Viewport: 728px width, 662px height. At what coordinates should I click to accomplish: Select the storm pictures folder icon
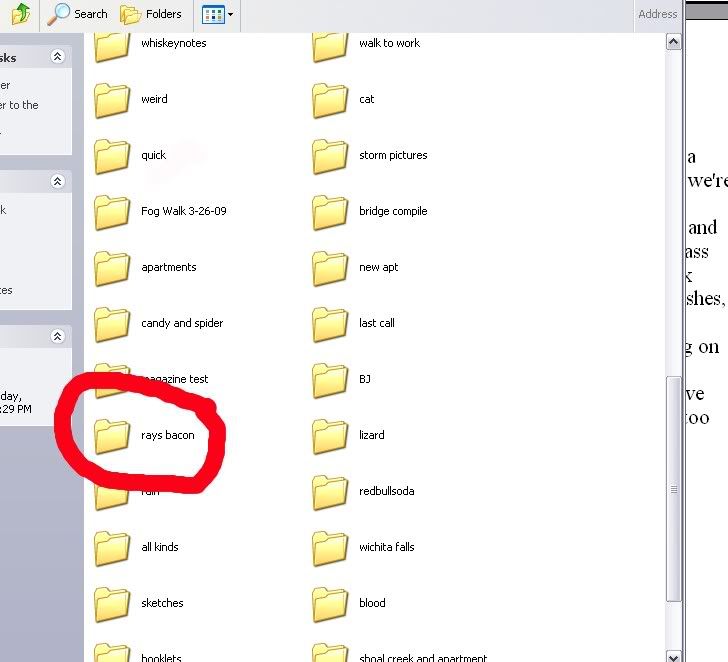click(x=330, y=156)
